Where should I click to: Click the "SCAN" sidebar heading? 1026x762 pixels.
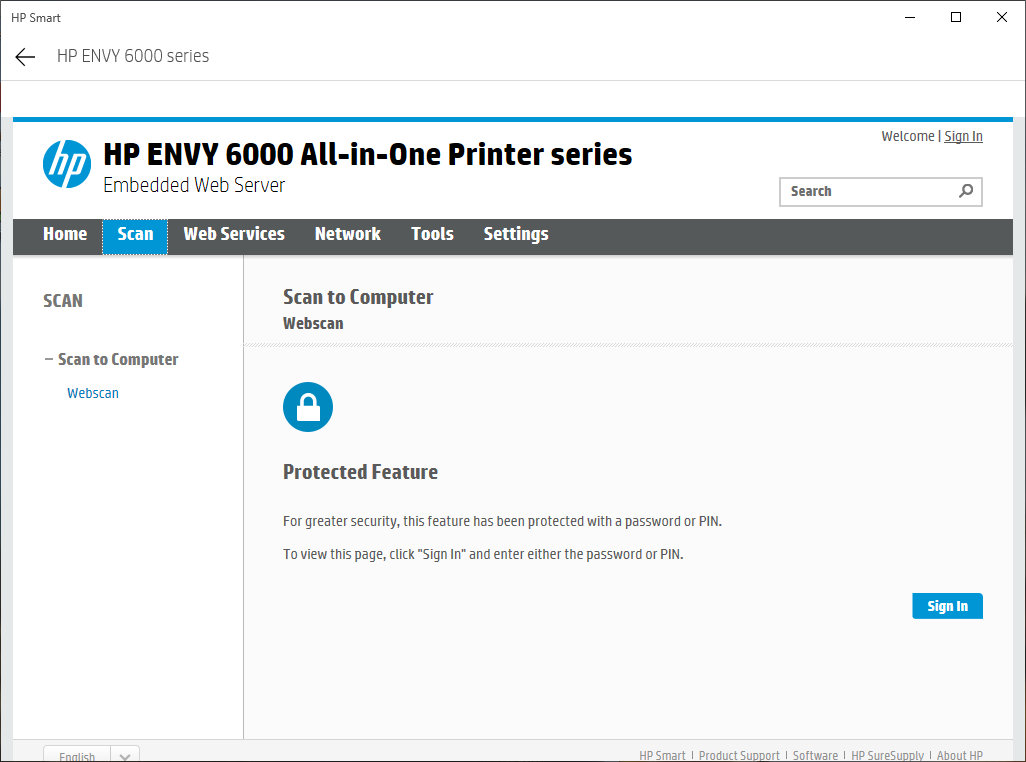tap(63, 301)
